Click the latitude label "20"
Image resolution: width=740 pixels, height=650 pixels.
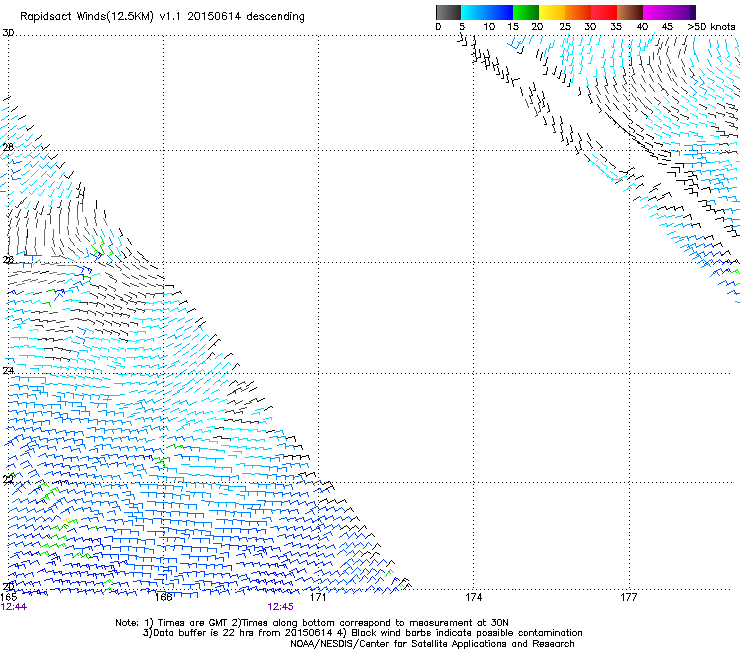[x=8, y=587]
